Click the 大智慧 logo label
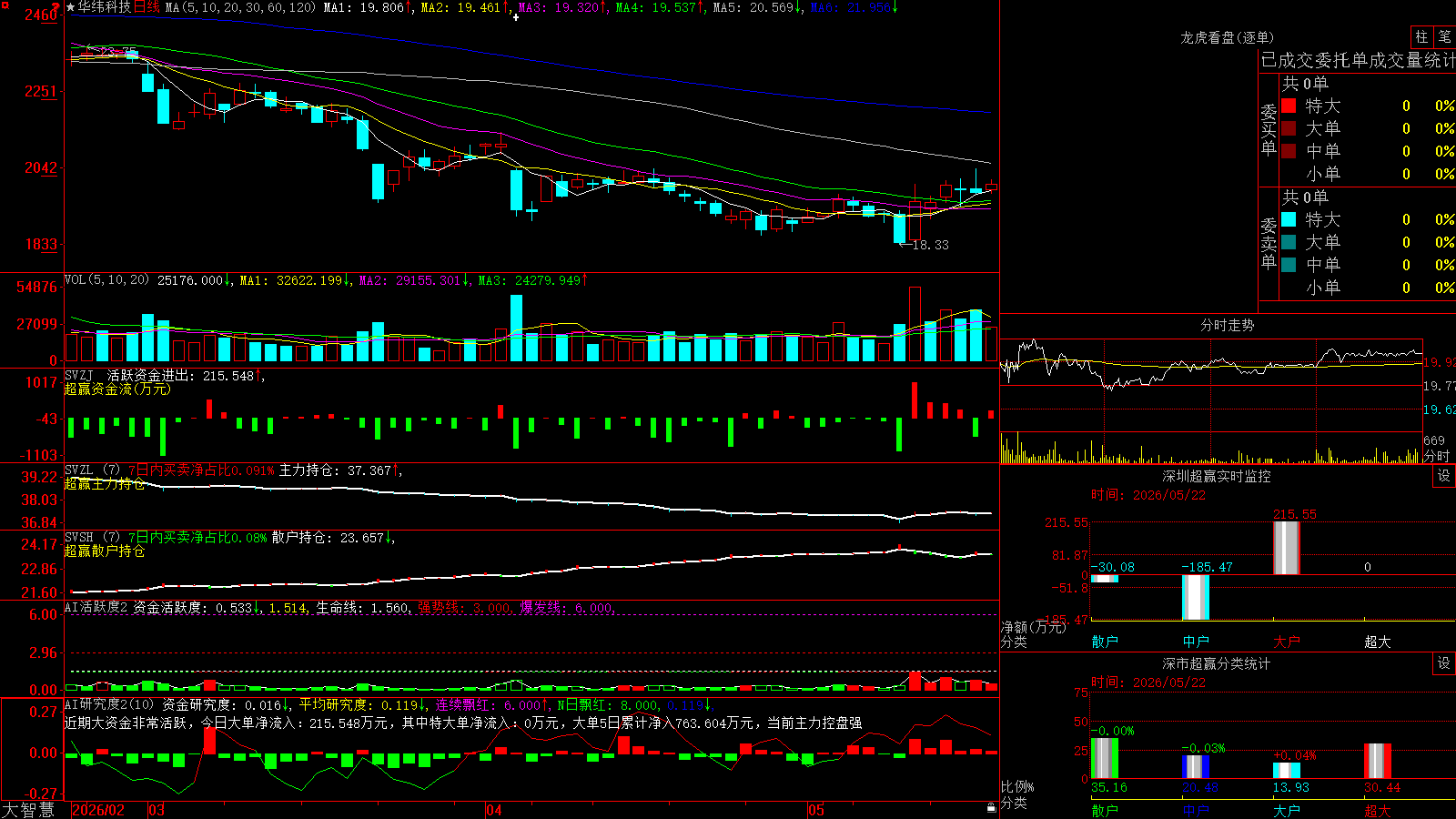The height and width of the screenshot is (819, 1456). tap(27, 810)
